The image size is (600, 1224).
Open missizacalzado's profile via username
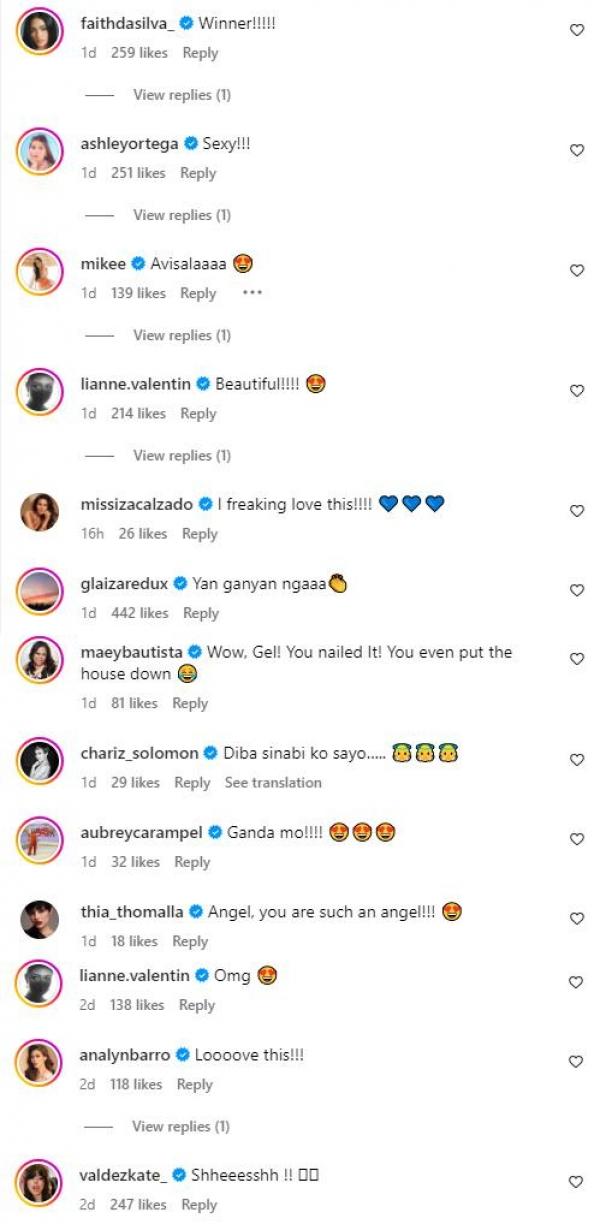pyautogui.click(x=136, y=504)
